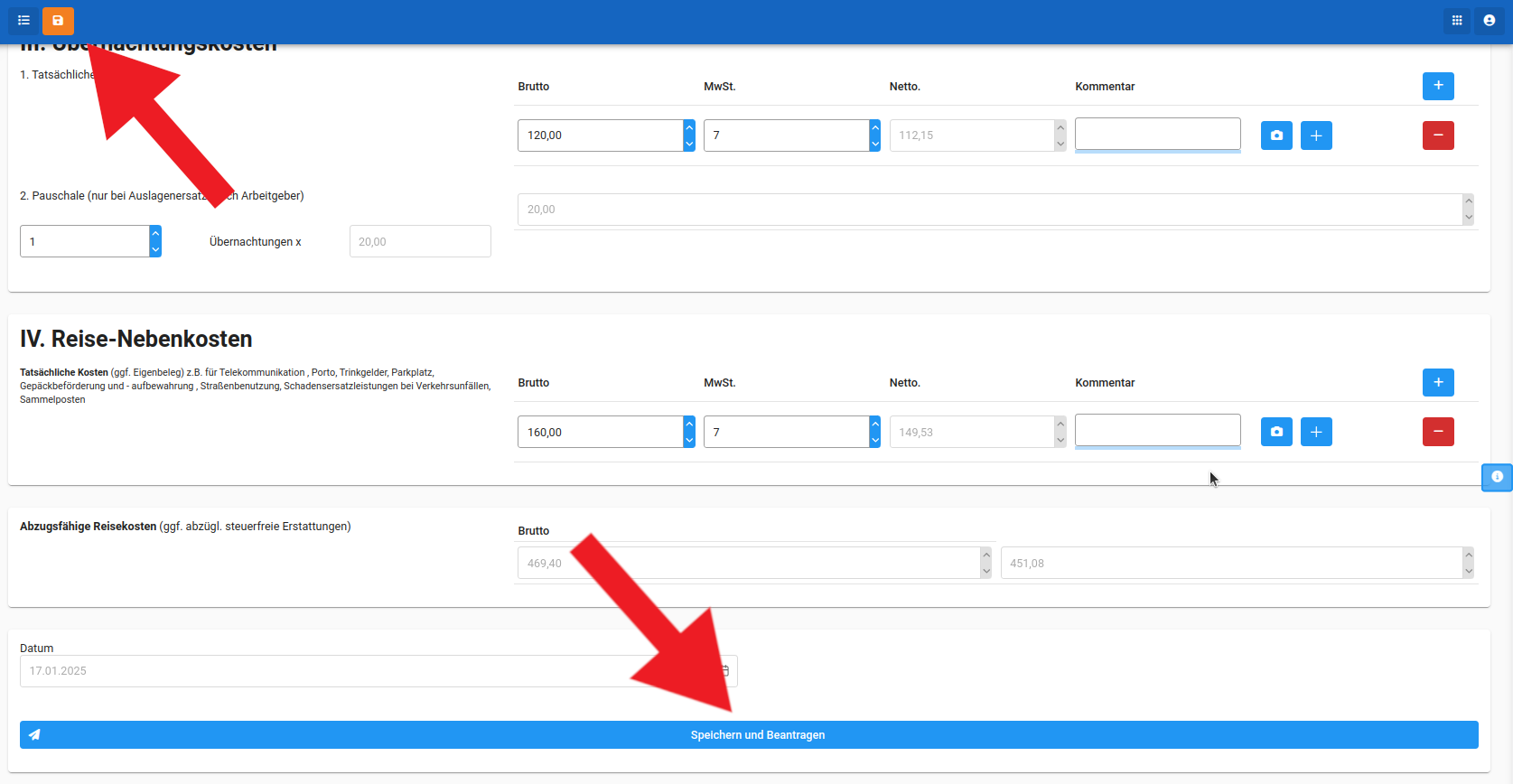1513x784 pixels.
Task: Click the Datum field 17.01.2025
Action: pyautogui.click(x=378, y=671)
